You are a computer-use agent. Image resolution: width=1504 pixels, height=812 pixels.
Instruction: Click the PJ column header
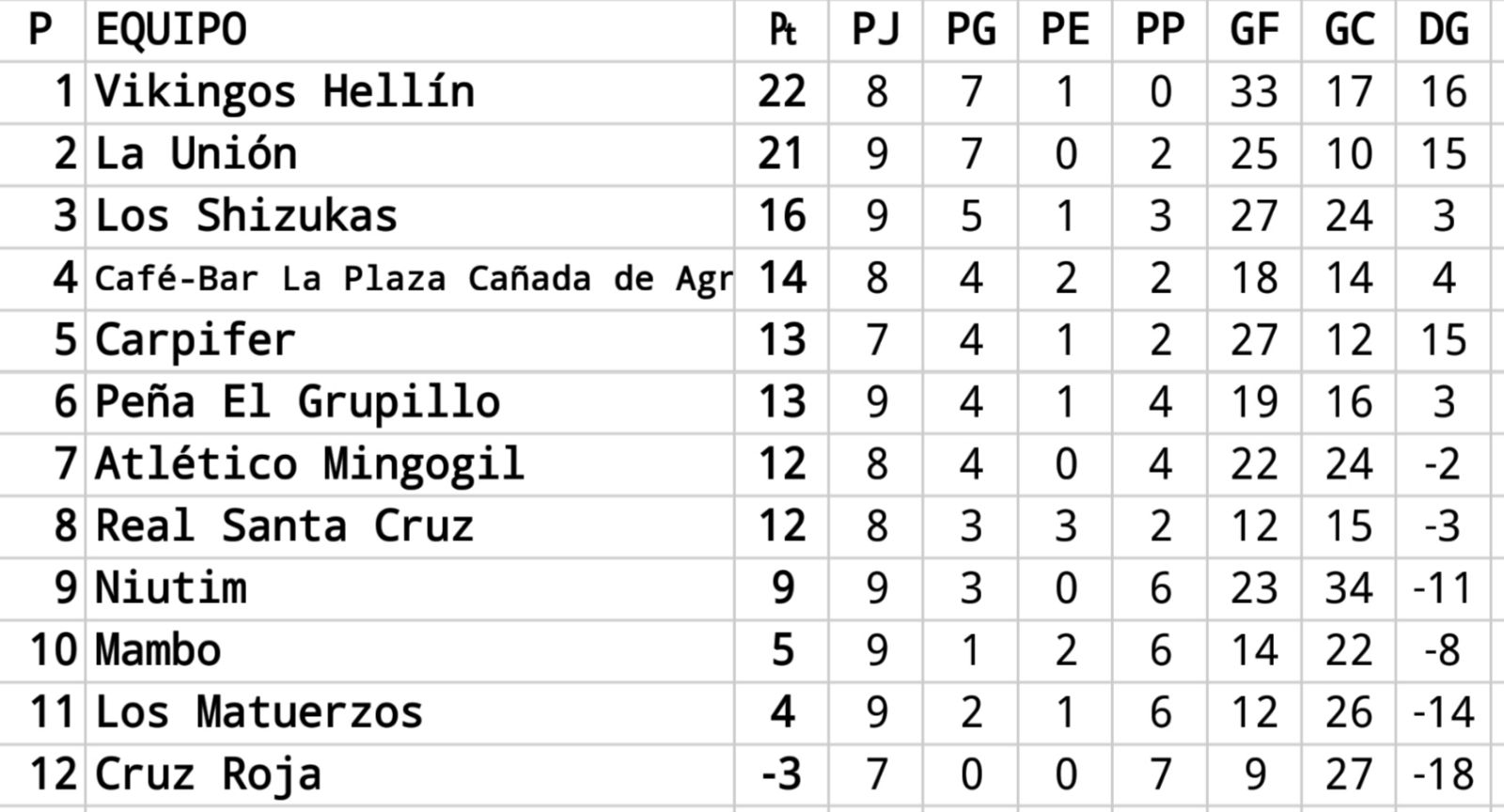876,30
